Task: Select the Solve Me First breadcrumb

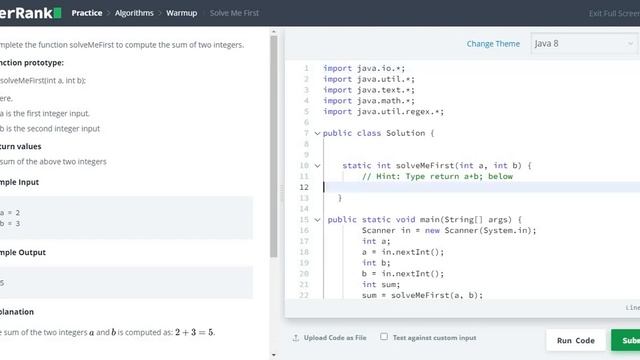Action: [234, 13]
